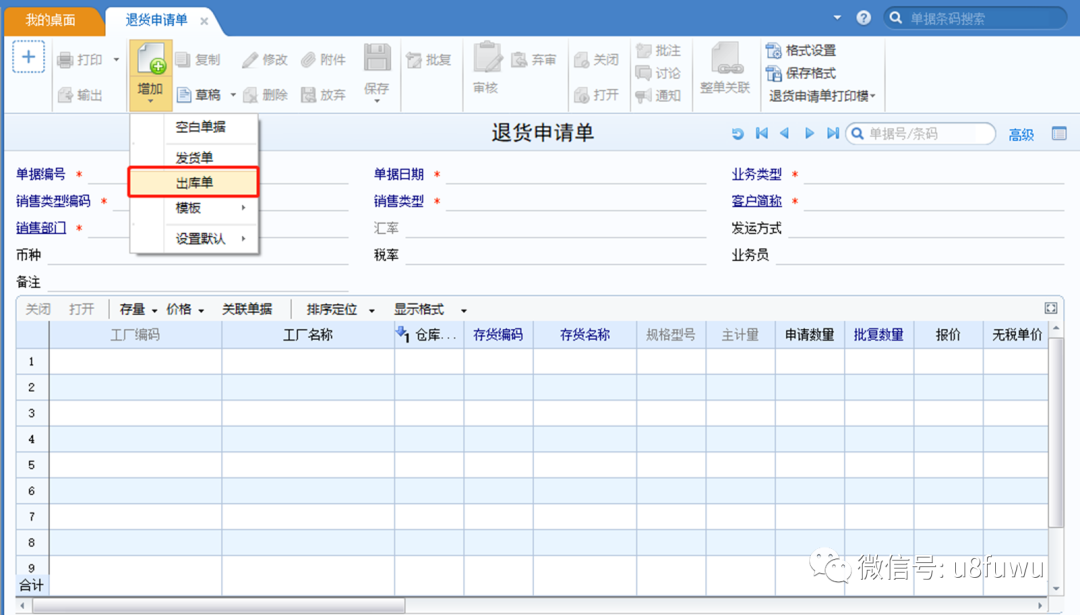Screen dimensions: 1080x615
Task: Go to the last document record
Action: pos(833,133)
